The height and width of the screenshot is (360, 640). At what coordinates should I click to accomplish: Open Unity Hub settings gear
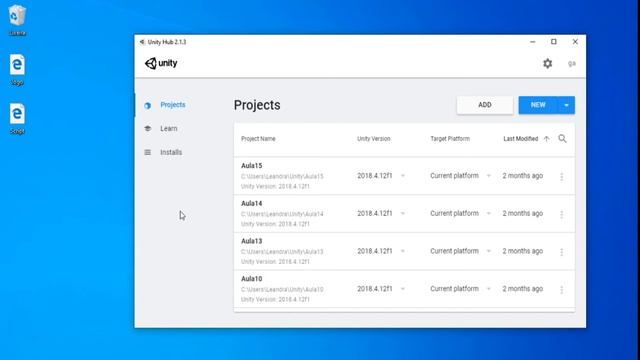pyautogui.click(x=547, y=63)
